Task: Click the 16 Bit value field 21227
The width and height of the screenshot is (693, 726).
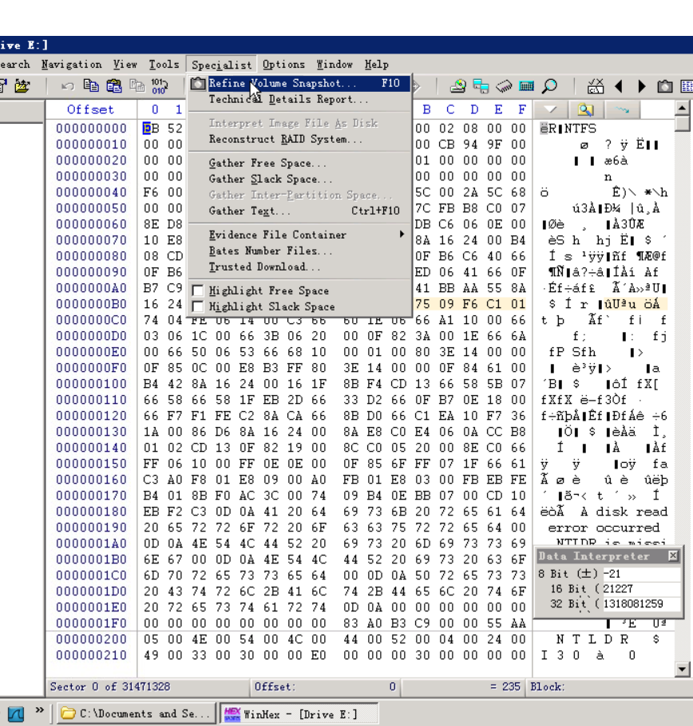Action: click(642, 589)
